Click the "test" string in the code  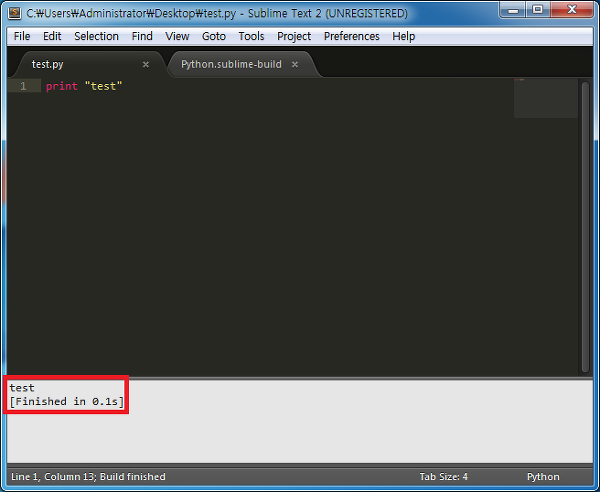(103, 86)
